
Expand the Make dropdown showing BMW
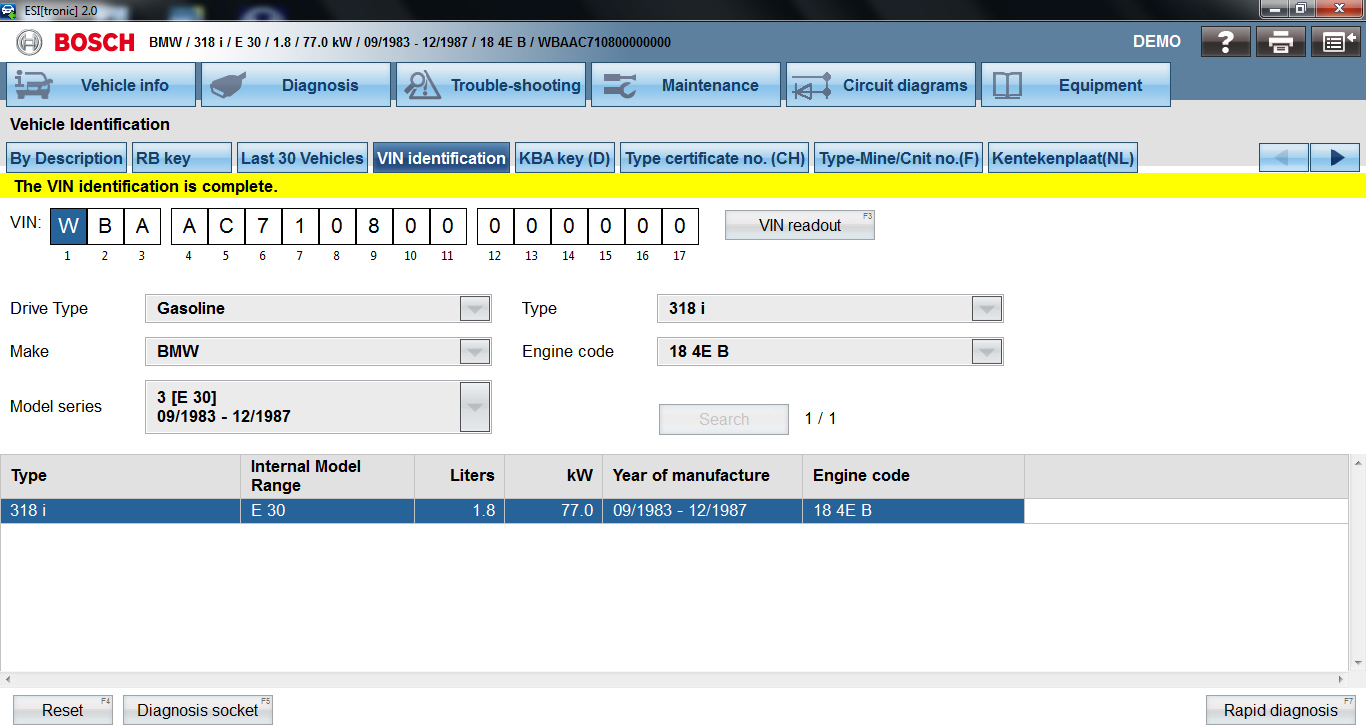(475, 352)
